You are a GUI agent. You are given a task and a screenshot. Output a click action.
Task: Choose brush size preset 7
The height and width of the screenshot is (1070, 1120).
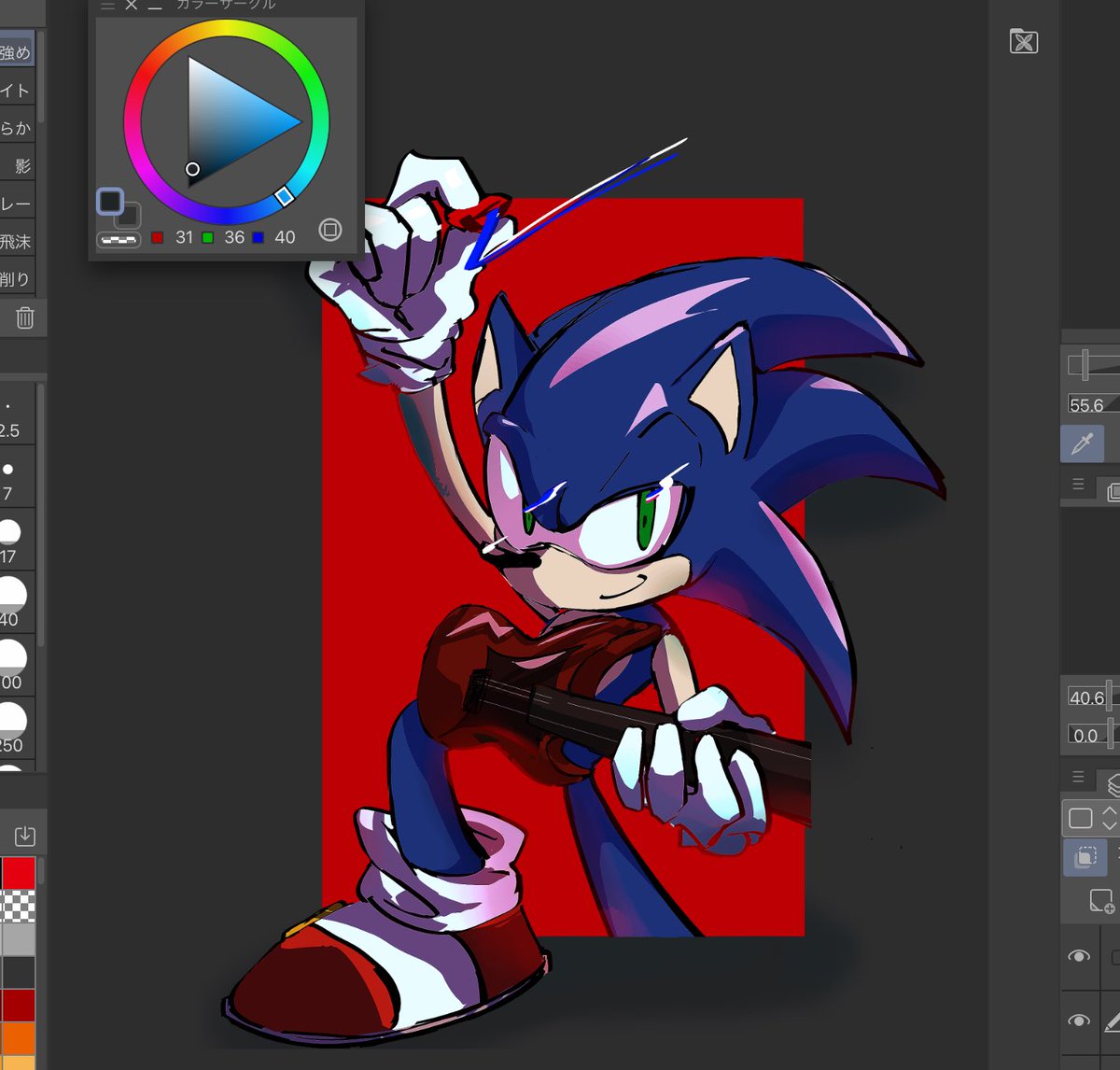pos(17,476)
